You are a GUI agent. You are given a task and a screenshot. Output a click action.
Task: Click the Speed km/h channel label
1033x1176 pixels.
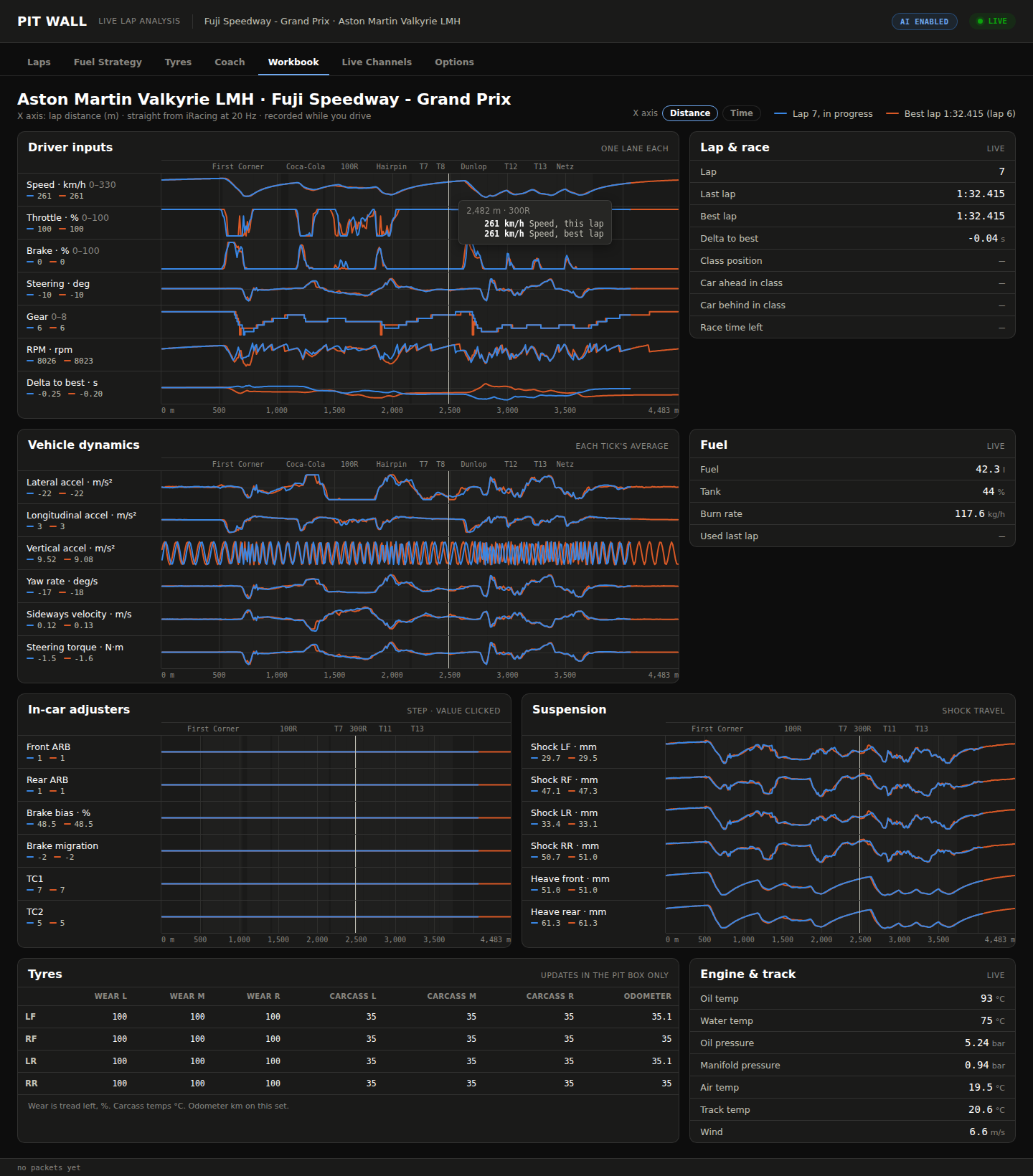click(71, 185)
